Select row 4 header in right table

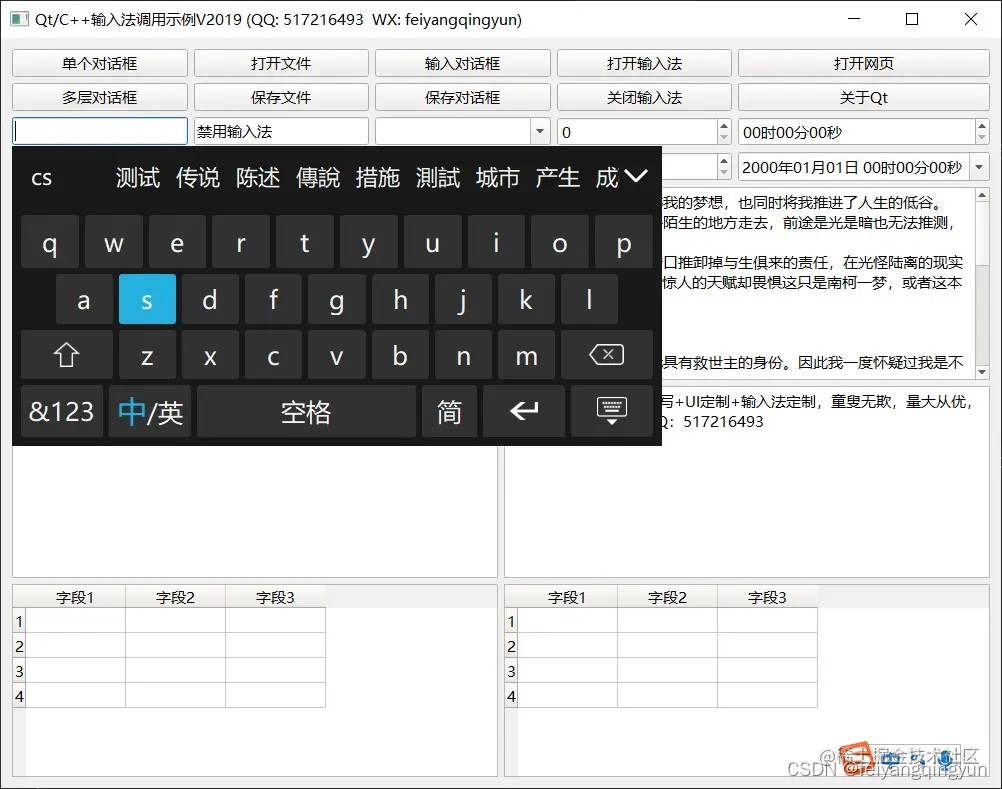coord(511,696)
